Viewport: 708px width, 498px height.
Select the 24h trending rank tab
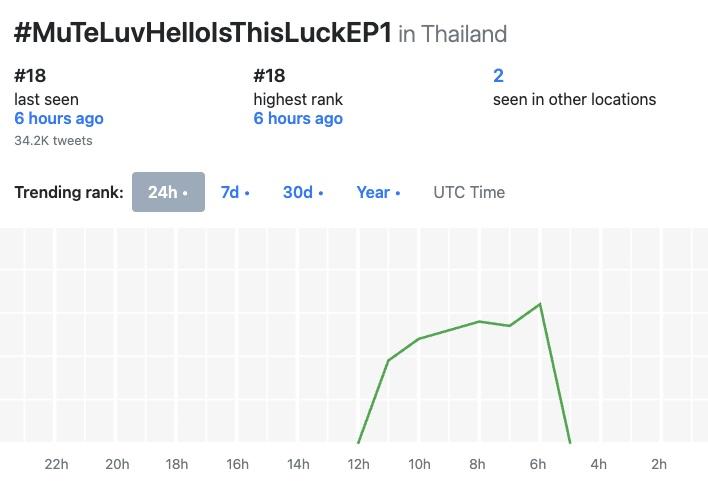pos(168,192)
